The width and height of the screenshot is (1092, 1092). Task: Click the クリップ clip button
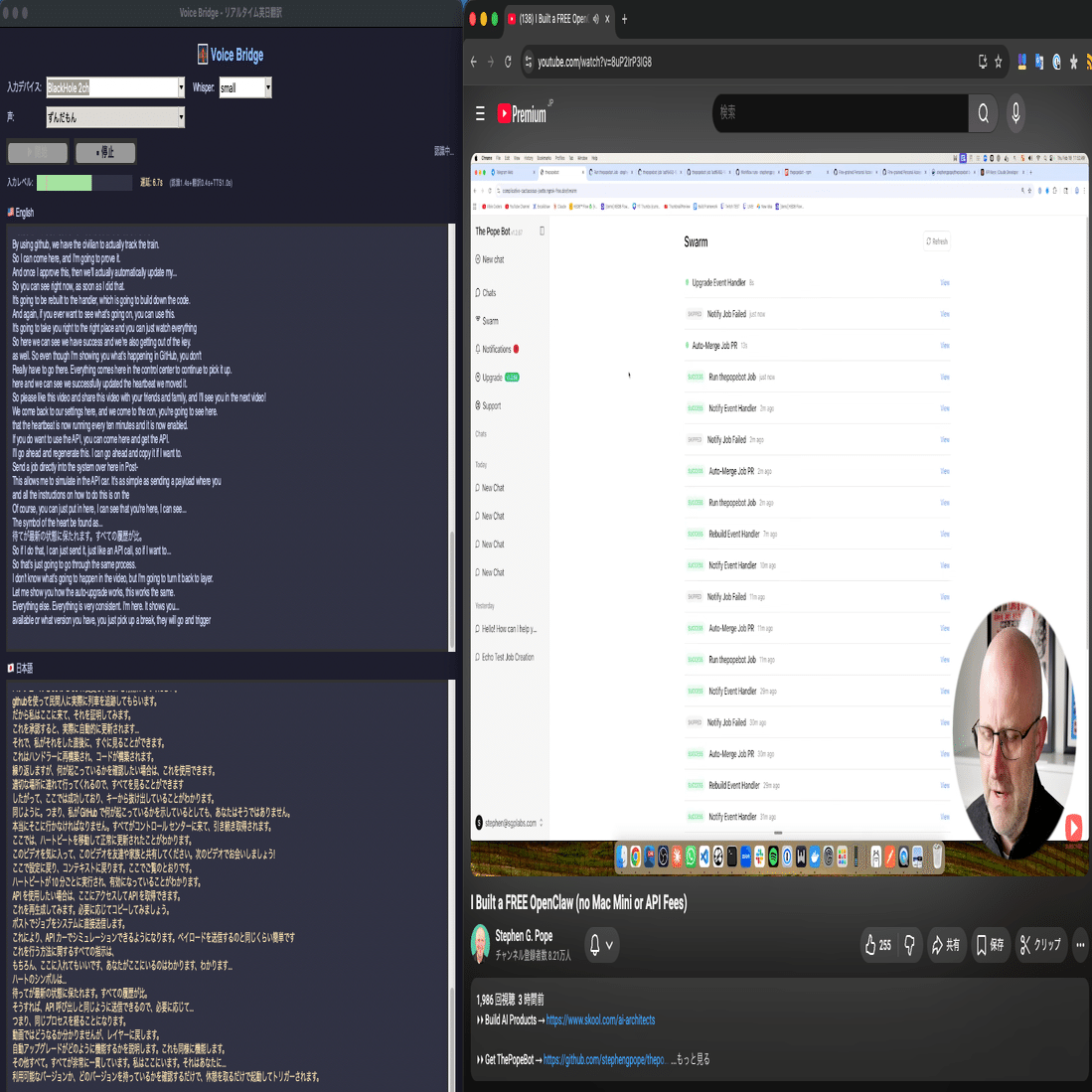(x=1040, y=945)
